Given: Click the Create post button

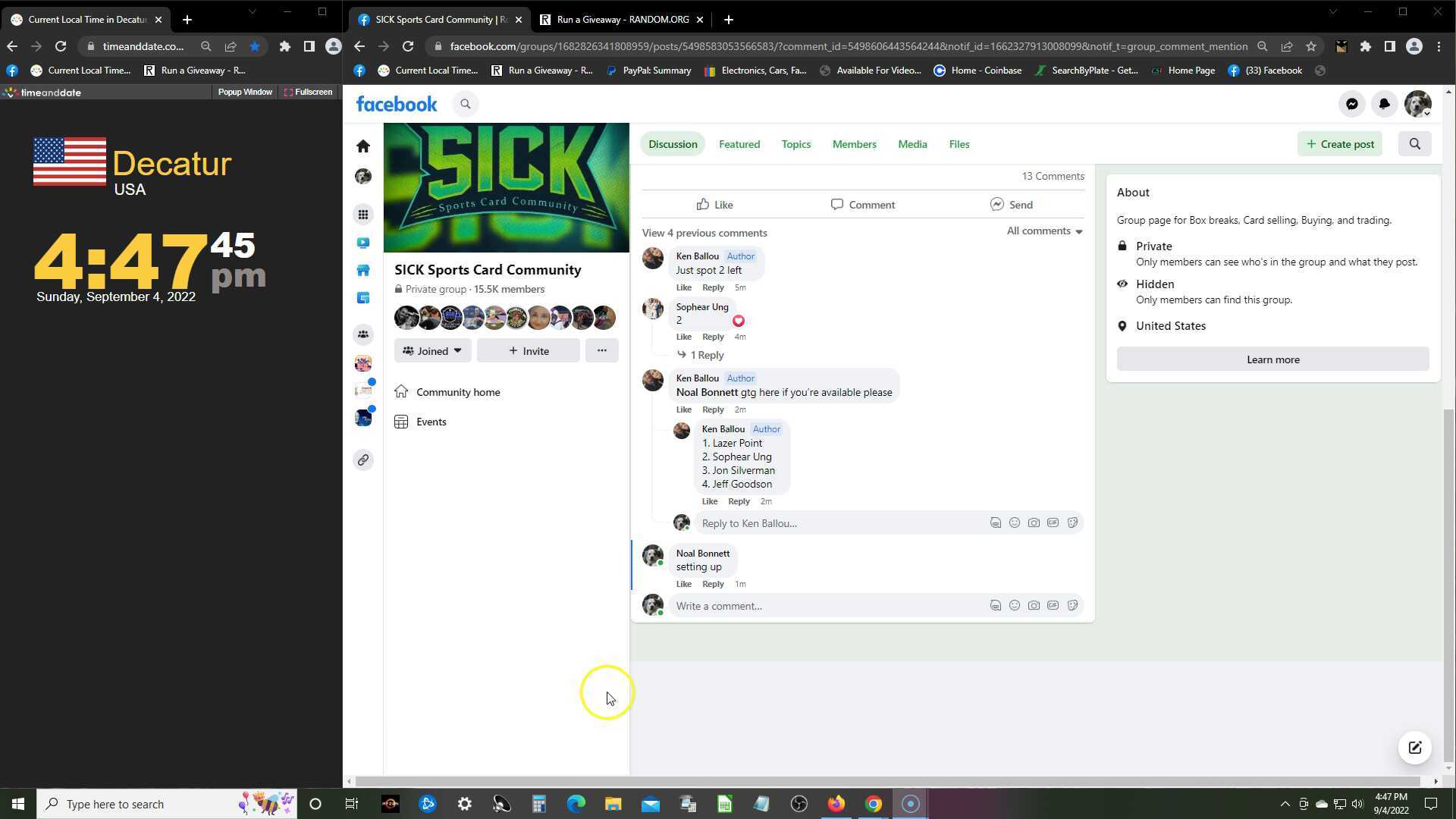Looking at the screenshot, I should pos(1339,144).
